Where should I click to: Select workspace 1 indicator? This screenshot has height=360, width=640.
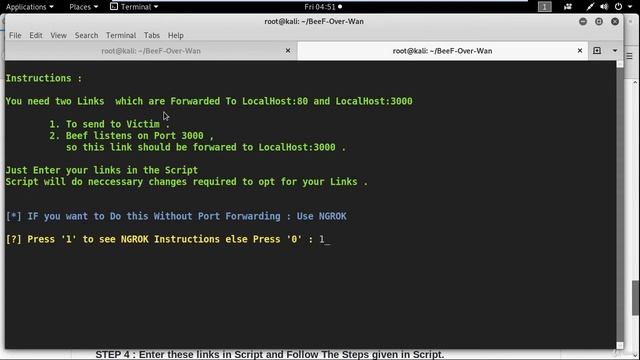coord(544,7)
